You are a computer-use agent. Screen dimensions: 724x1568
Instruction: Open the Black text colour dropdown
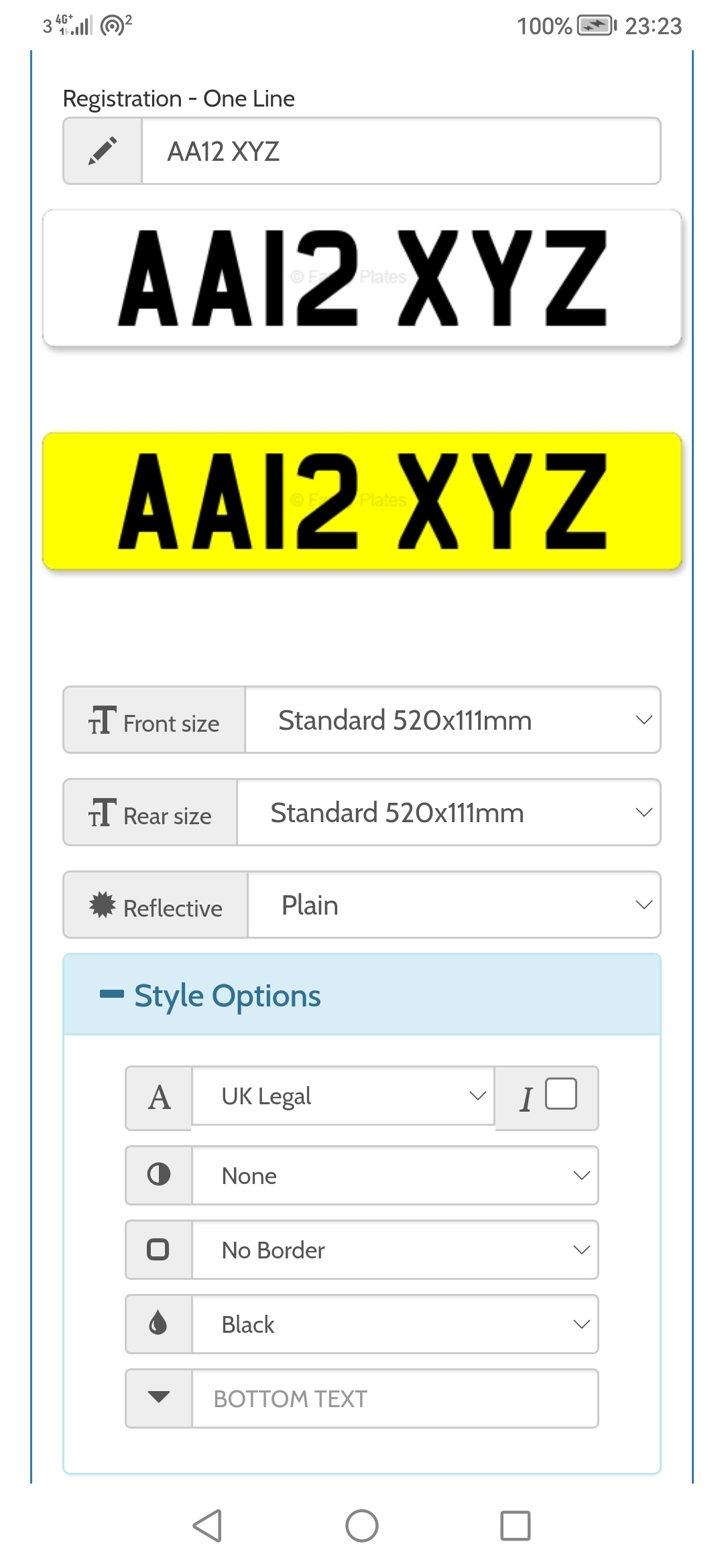pos(396,1325)
